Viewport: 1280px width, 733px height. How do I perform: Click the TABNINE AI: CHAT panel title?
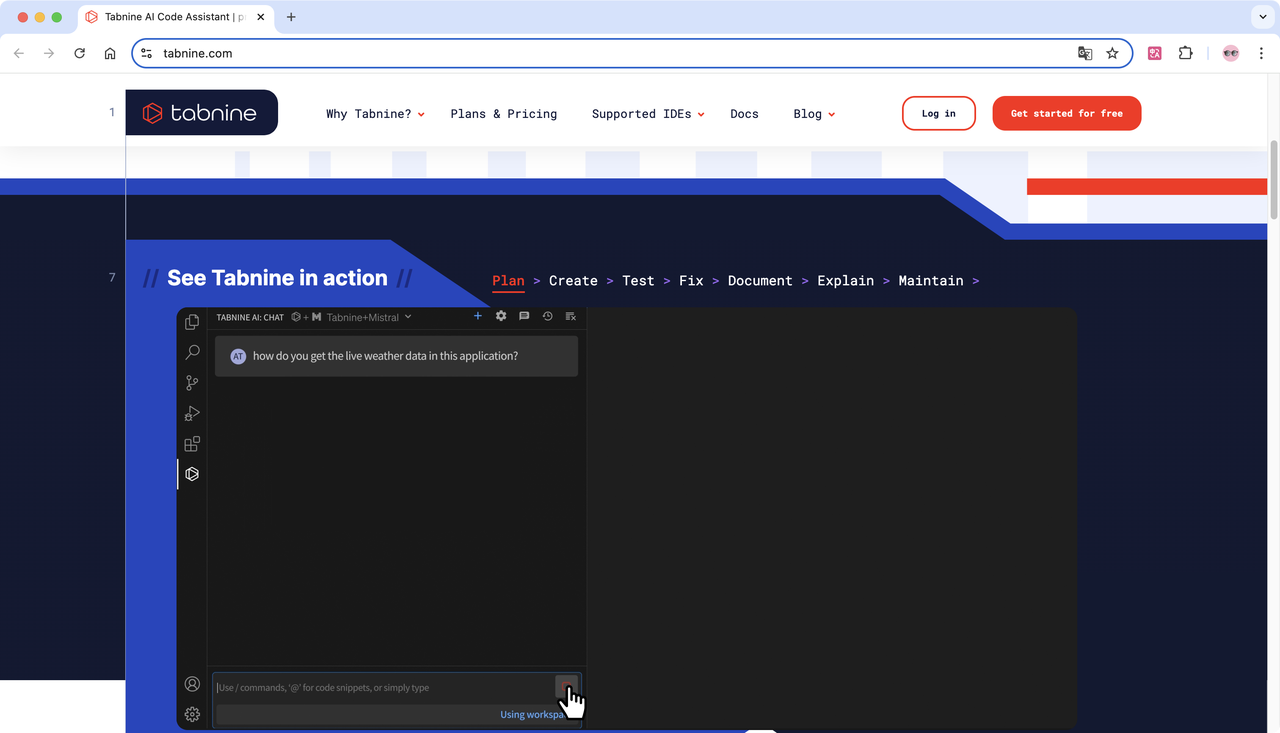click(250, 317)
